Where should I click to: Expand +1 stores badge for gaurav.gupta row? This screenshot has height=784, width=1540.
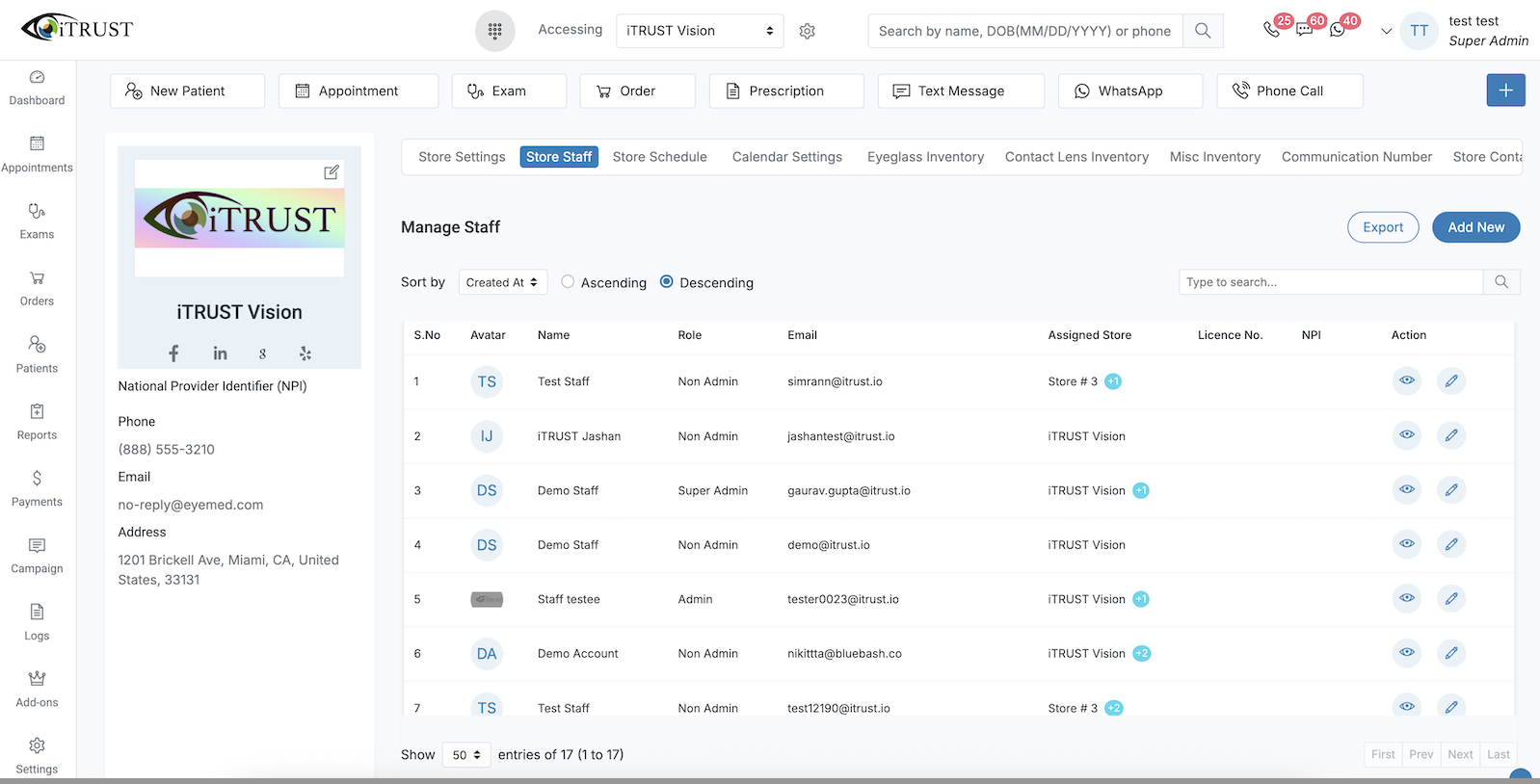[1141, 490]
